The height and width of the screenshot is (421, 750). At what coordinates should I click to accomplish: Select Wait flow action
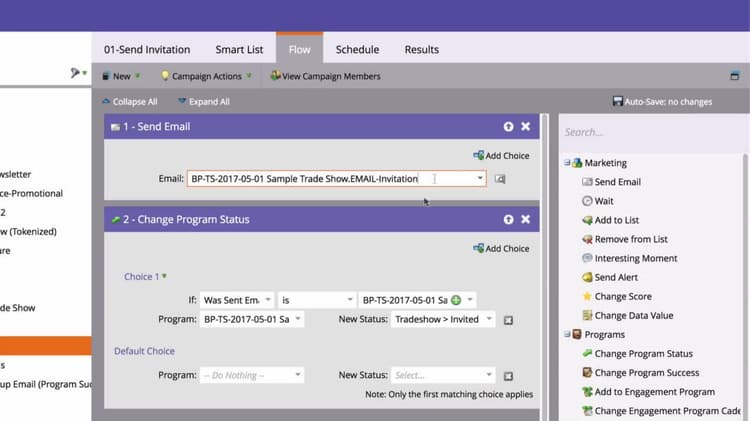pyautogui.click(x=597, y=201)
